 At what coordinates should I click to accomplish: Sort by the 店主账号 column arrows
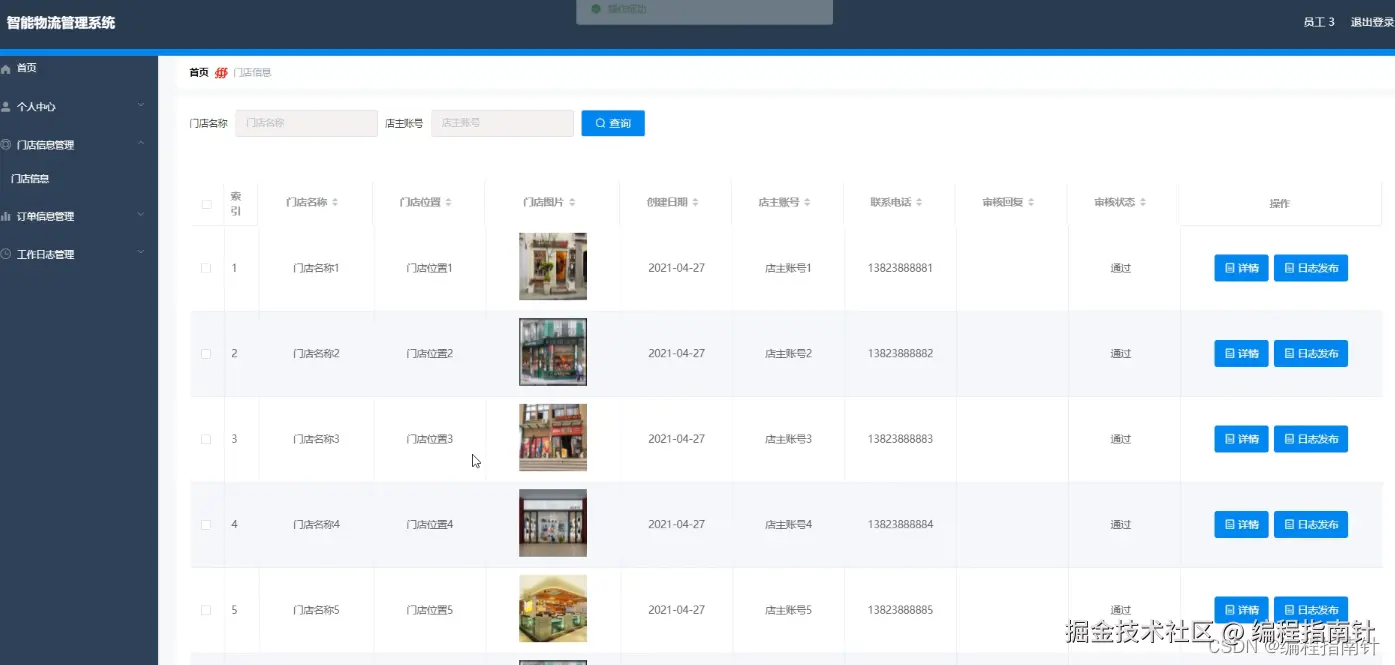[807, 202]
